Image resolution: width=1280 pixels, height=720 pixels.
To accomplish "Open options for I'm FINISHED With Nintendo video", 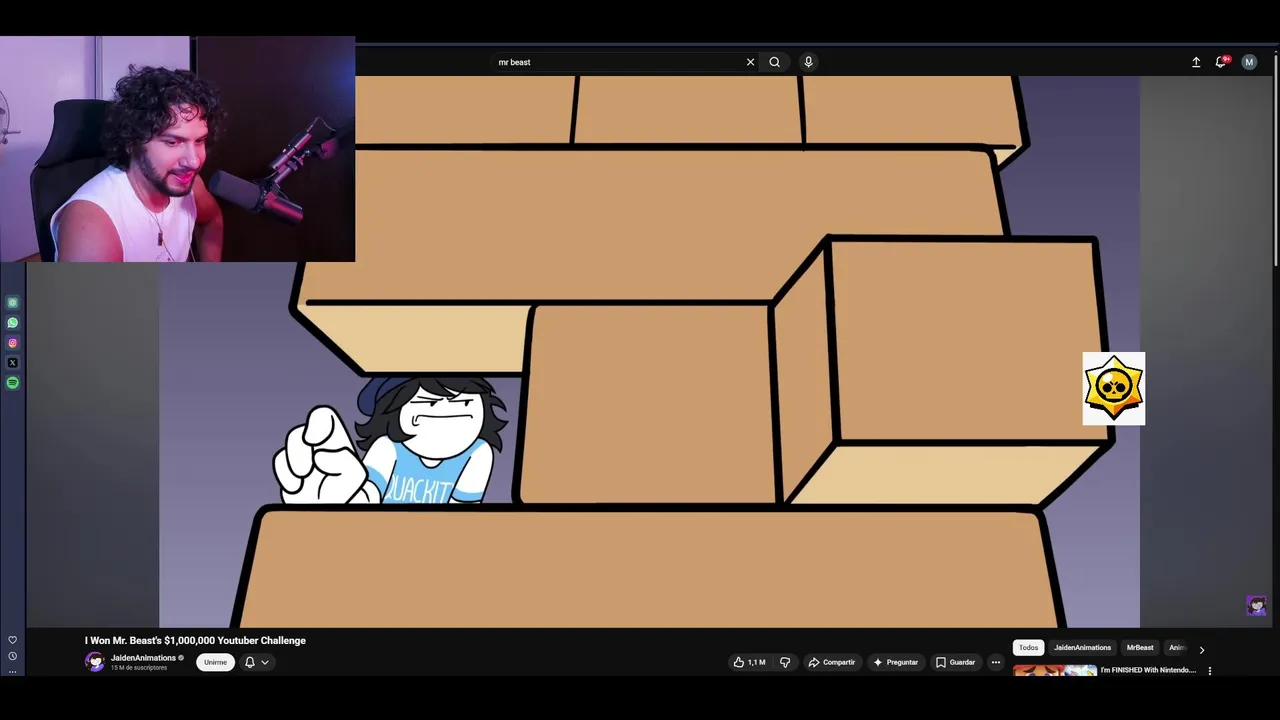I will click(x=1210, y=671).
